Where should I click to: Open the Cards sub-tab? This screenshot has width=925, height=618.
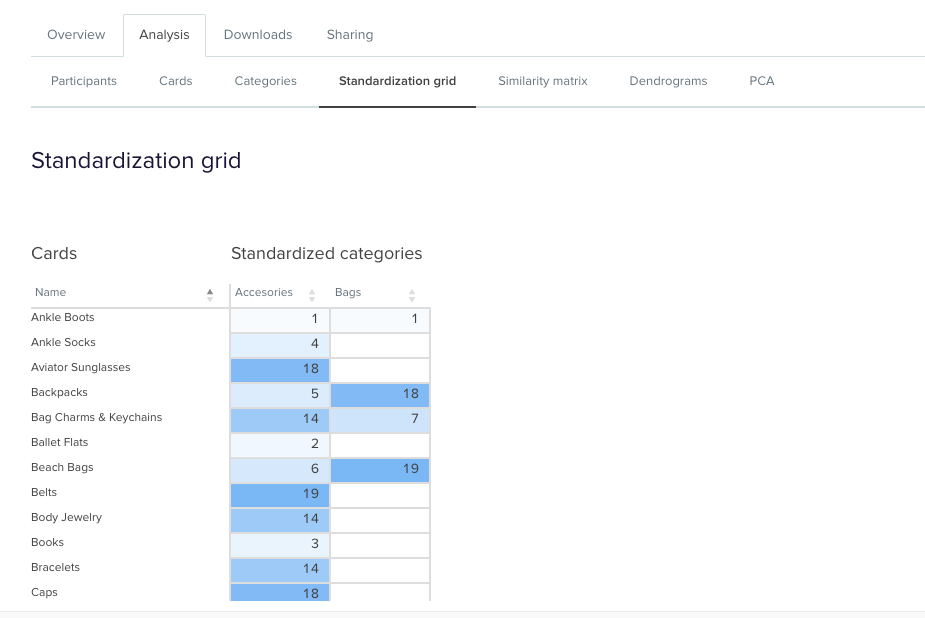click(x=176, y=81)
